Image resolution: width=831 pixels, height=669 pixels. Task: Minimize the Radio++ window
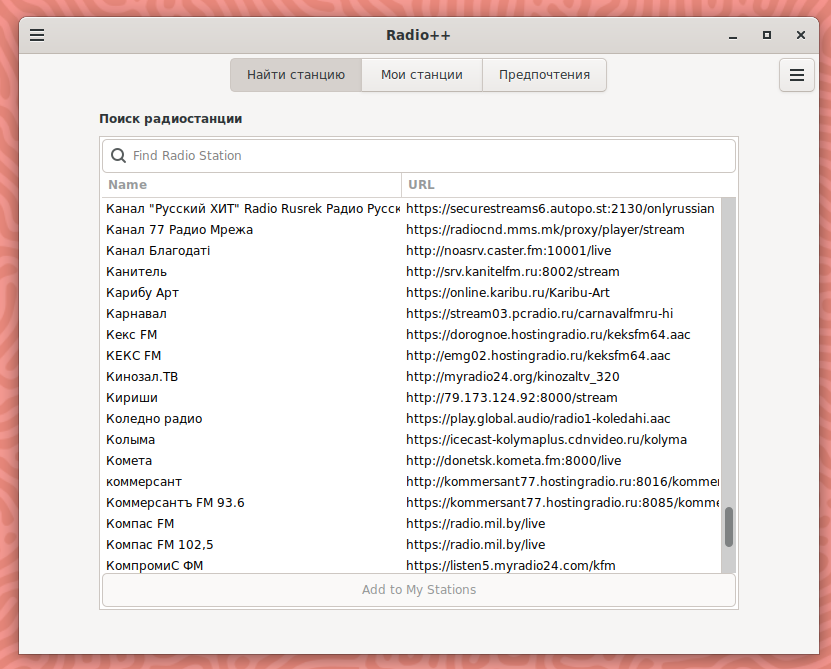coord(733,36)
